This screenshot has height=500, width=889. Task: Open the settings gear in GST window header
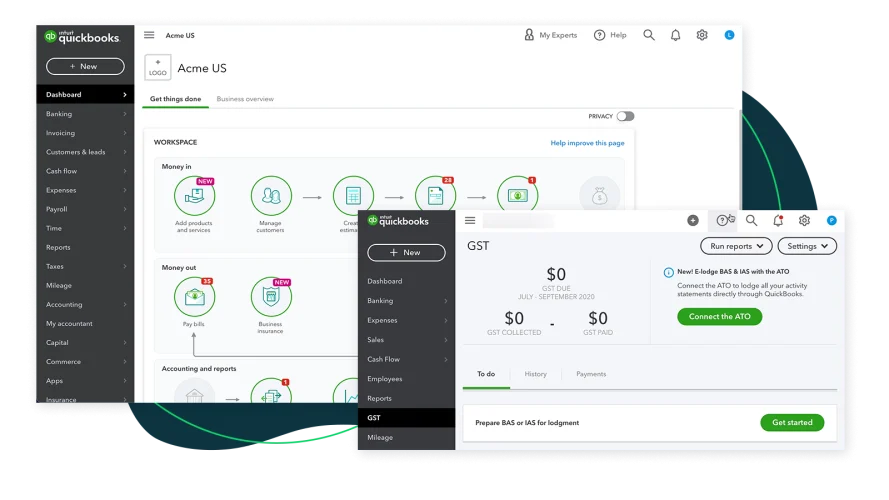(x=804, y=221)
